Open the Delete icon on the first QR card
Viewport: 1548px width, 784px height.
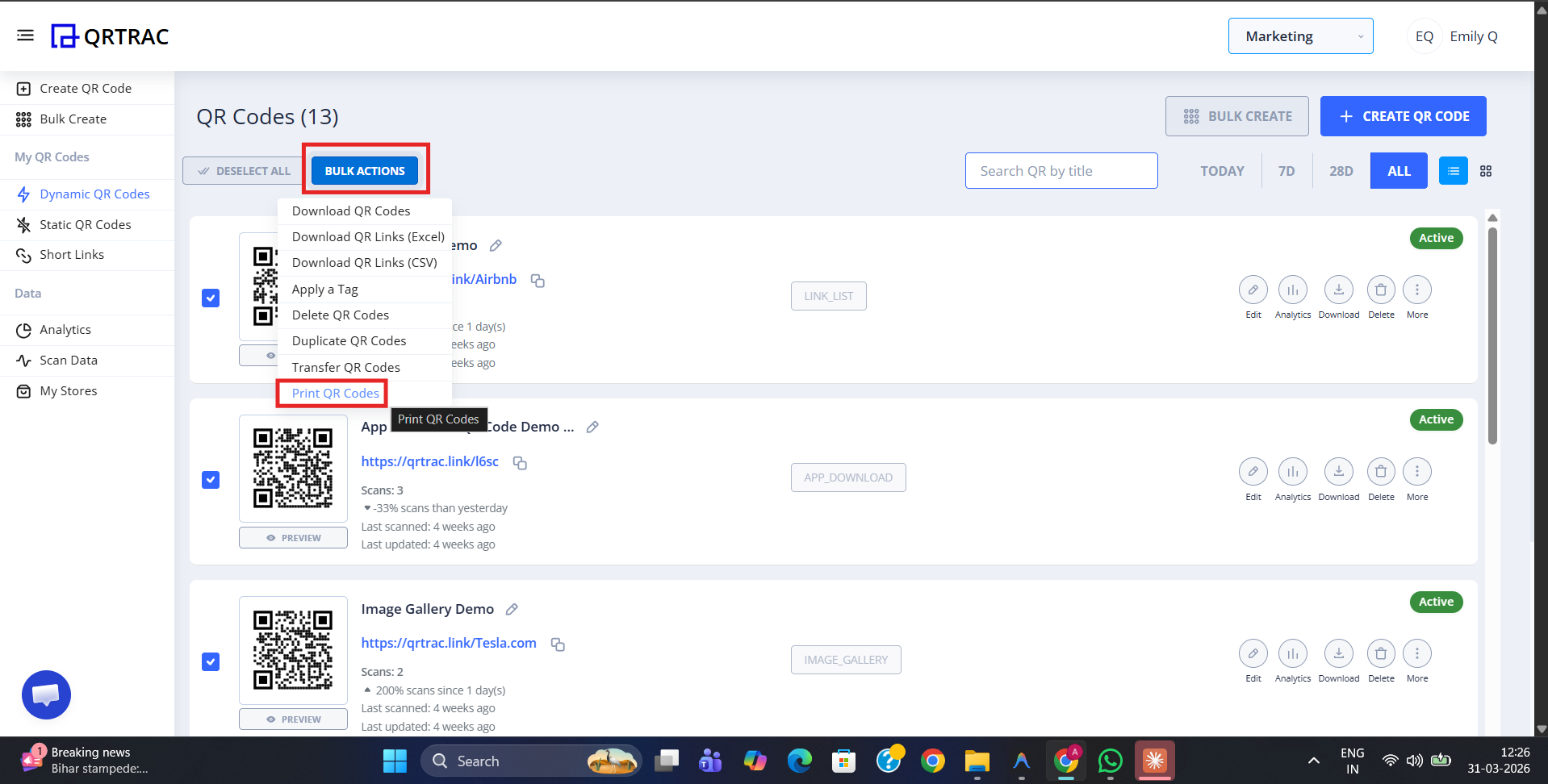coord(1380,290)
